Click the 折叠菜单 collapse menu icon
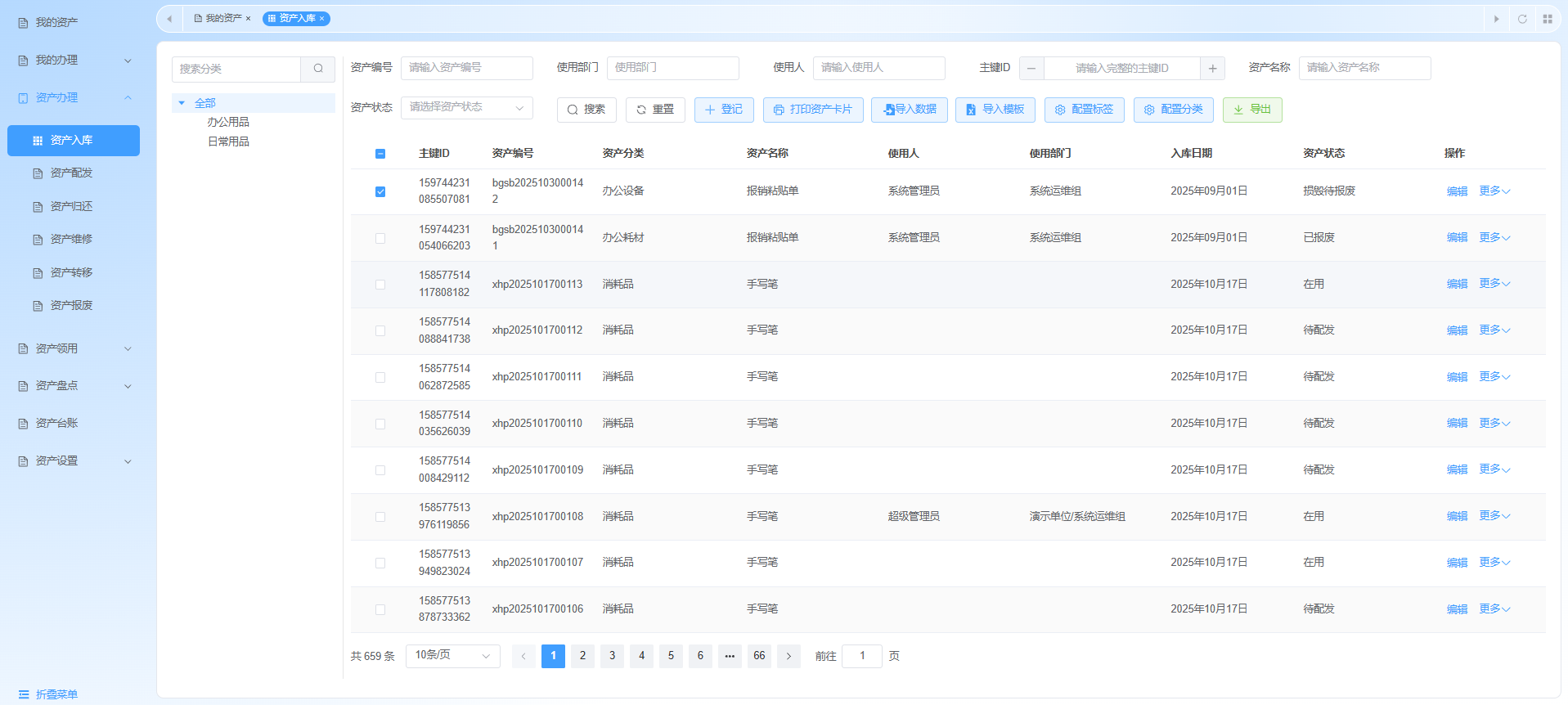Viewport: 1568px width, 705px height. point(24,694)
